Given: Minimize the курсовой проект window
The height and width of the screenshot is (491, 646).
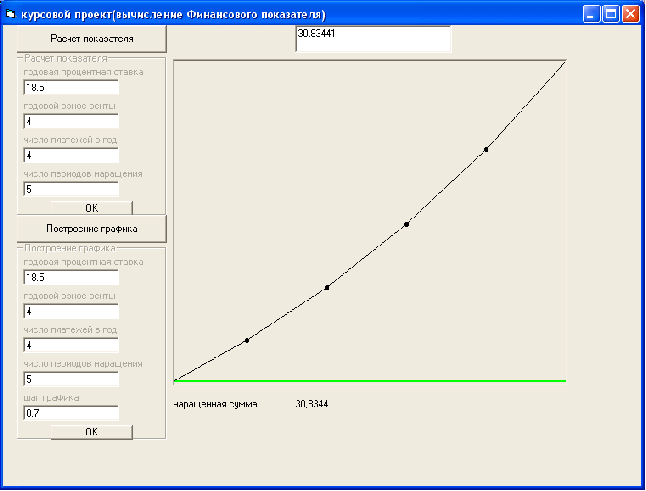Looking at the screenshot, I should 591,14.
